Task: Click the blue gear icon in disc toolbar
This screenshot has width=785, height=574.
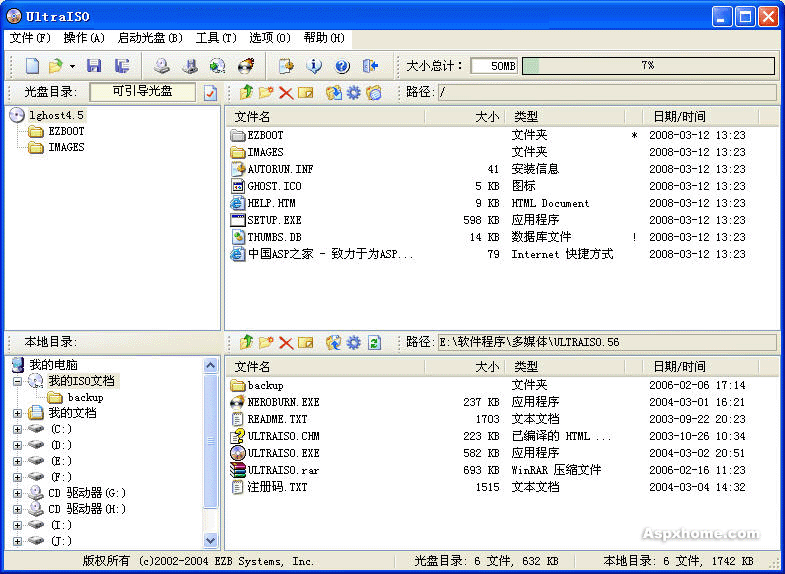Action: coord(353,92)
